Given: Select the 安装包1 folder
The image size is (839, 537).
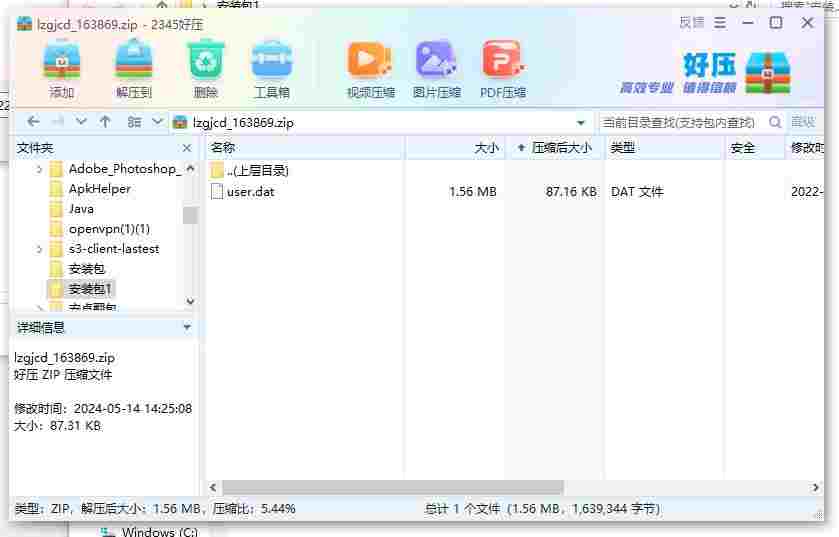Looking at the screenshot, I should pos(80,289).
